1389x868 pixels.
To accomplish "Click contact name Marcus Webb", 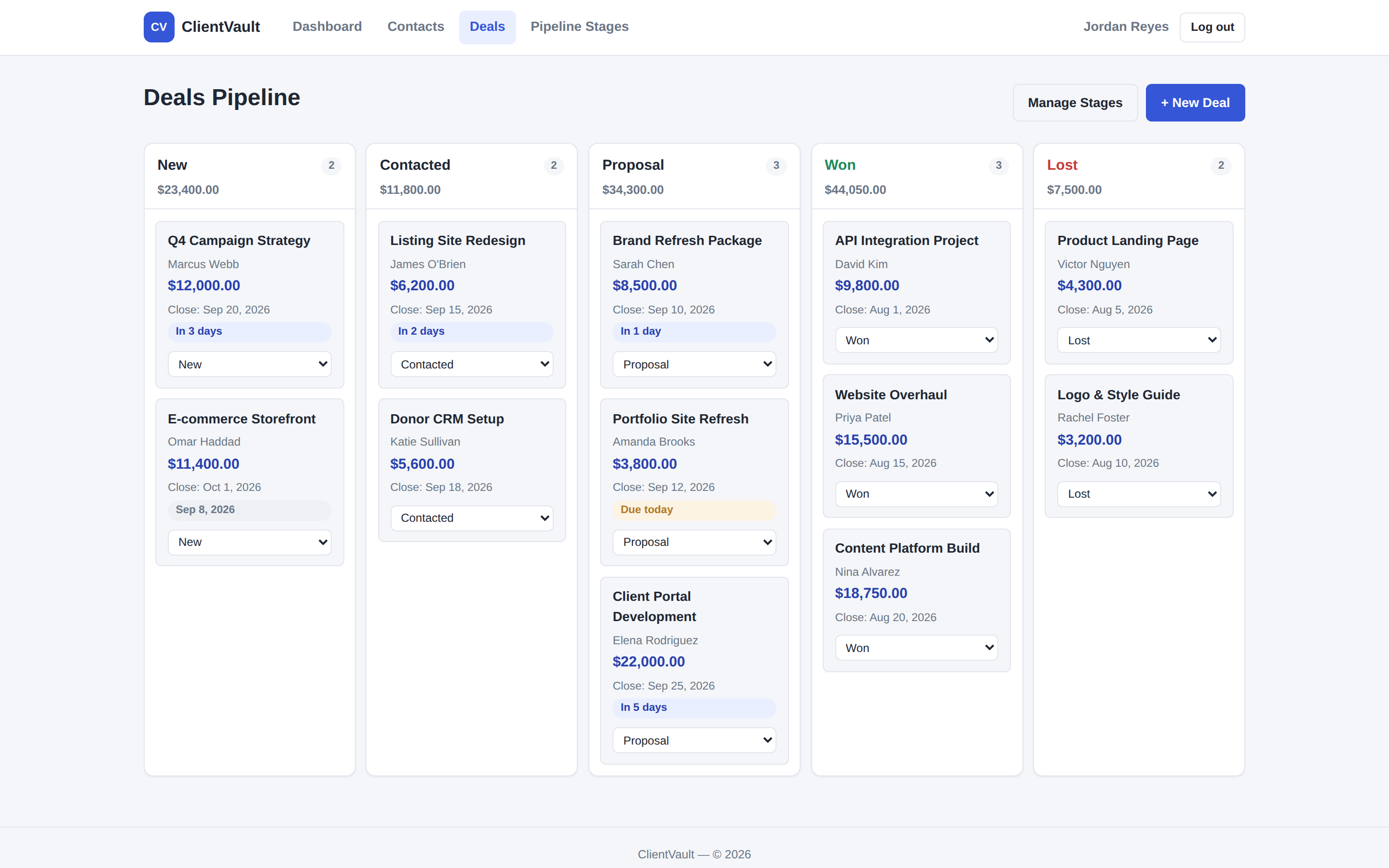I will (203, 264).
